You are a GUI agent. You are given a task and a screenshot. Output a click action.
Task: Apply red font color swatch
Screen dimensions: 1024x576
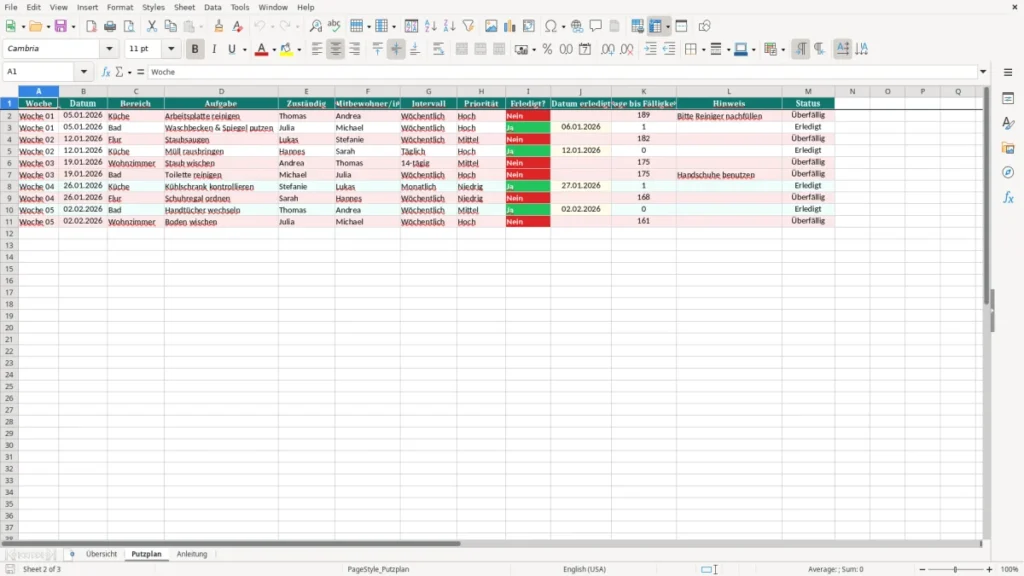click(261, 49)
